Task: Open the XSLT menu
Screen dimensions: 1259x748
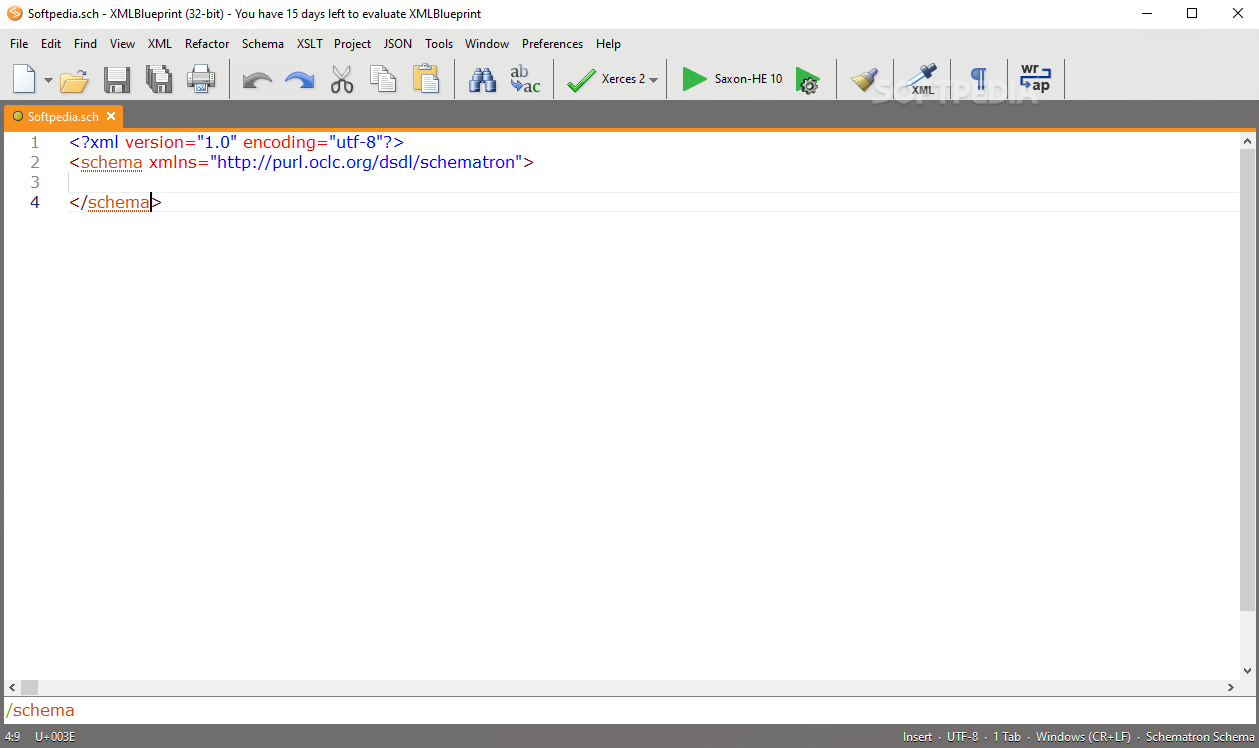Action: pyautogui.click(x=310, y=44)
